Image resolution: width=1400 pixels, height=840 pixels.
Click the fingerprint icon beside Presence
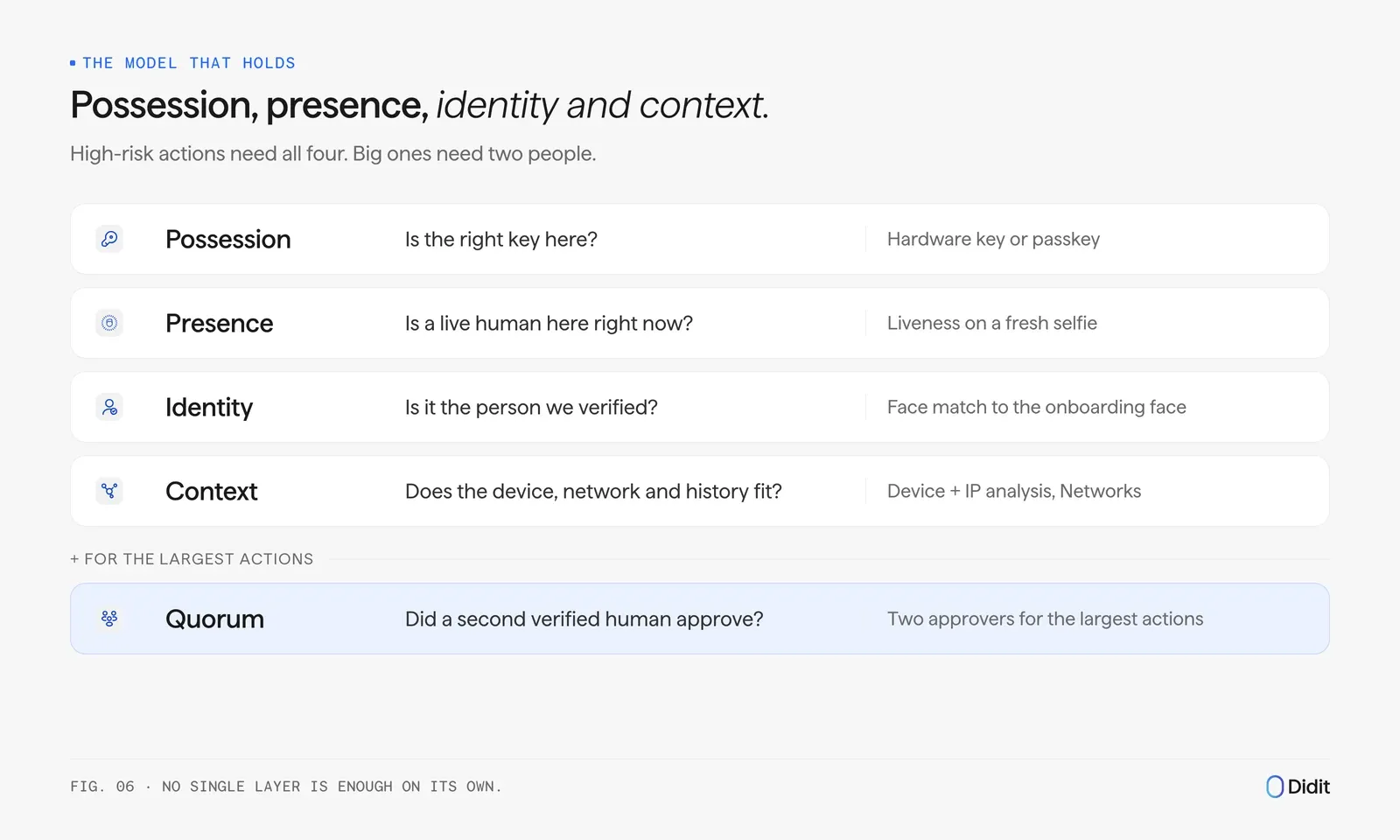pyautogui.click(x=109, y=323)
